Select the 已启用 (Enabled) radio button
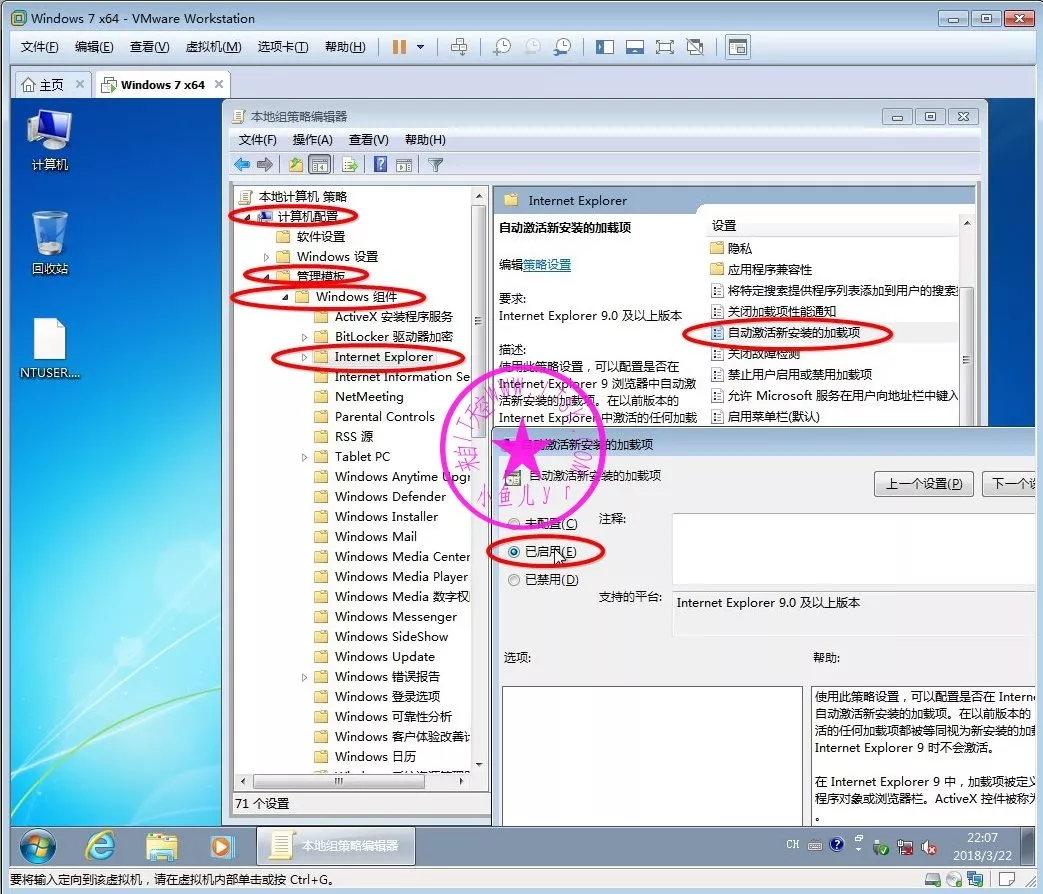Viewport: 1043px width, 894px height. point(514,551)
